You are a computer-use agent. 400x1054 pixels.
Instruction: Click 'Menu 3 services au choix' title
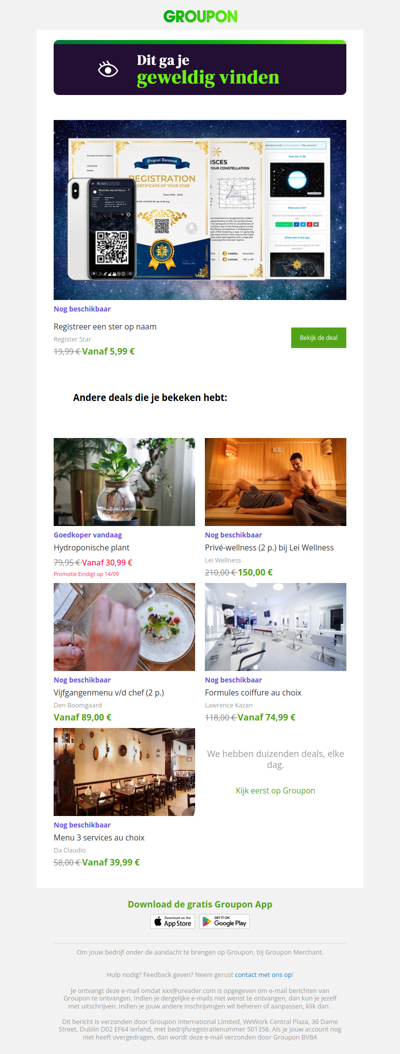pos(99,838)
